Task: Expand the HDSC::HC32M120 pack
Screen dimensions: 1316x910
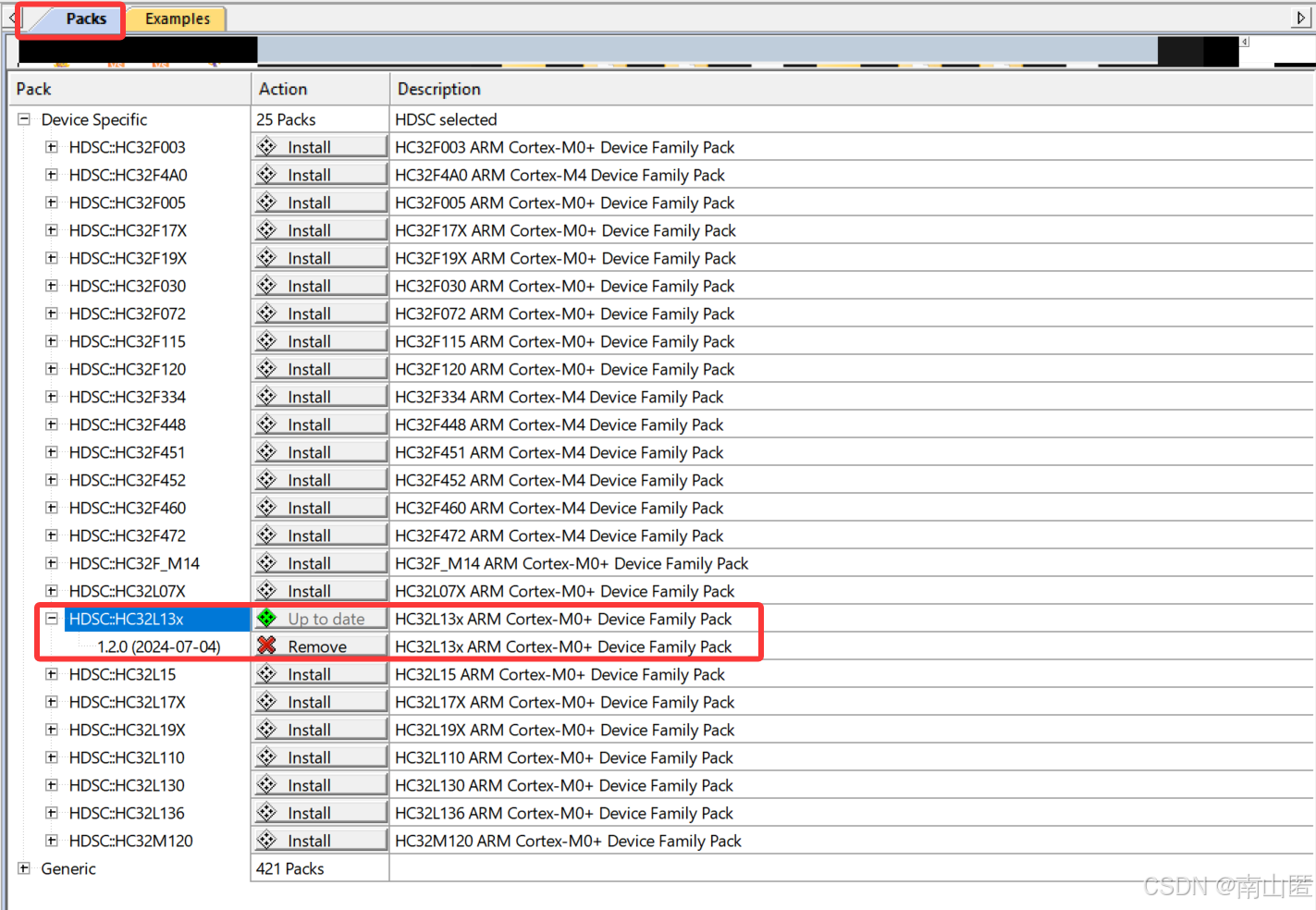Action: point(52,841)
